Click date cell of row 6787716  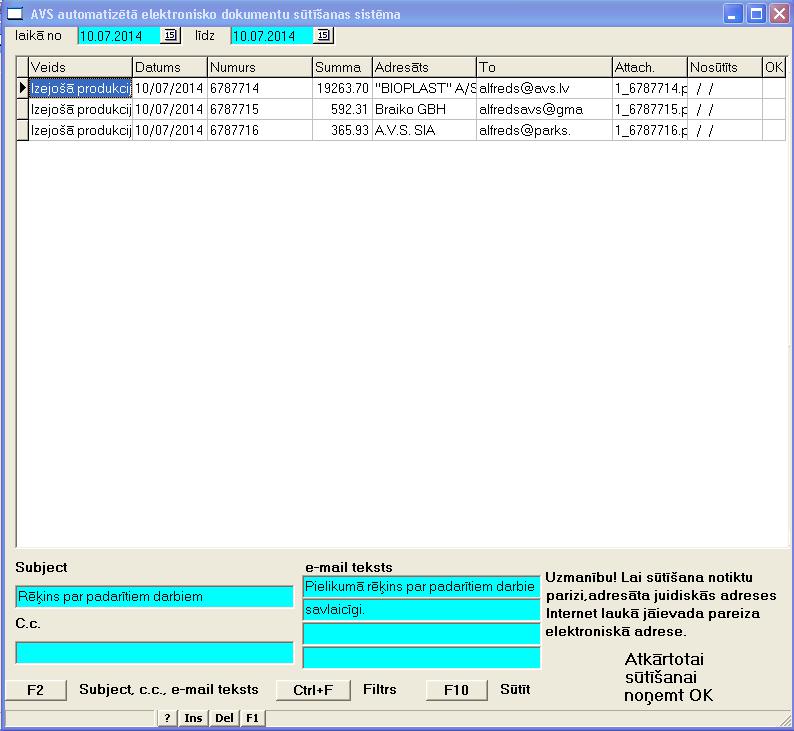point(725,131)
